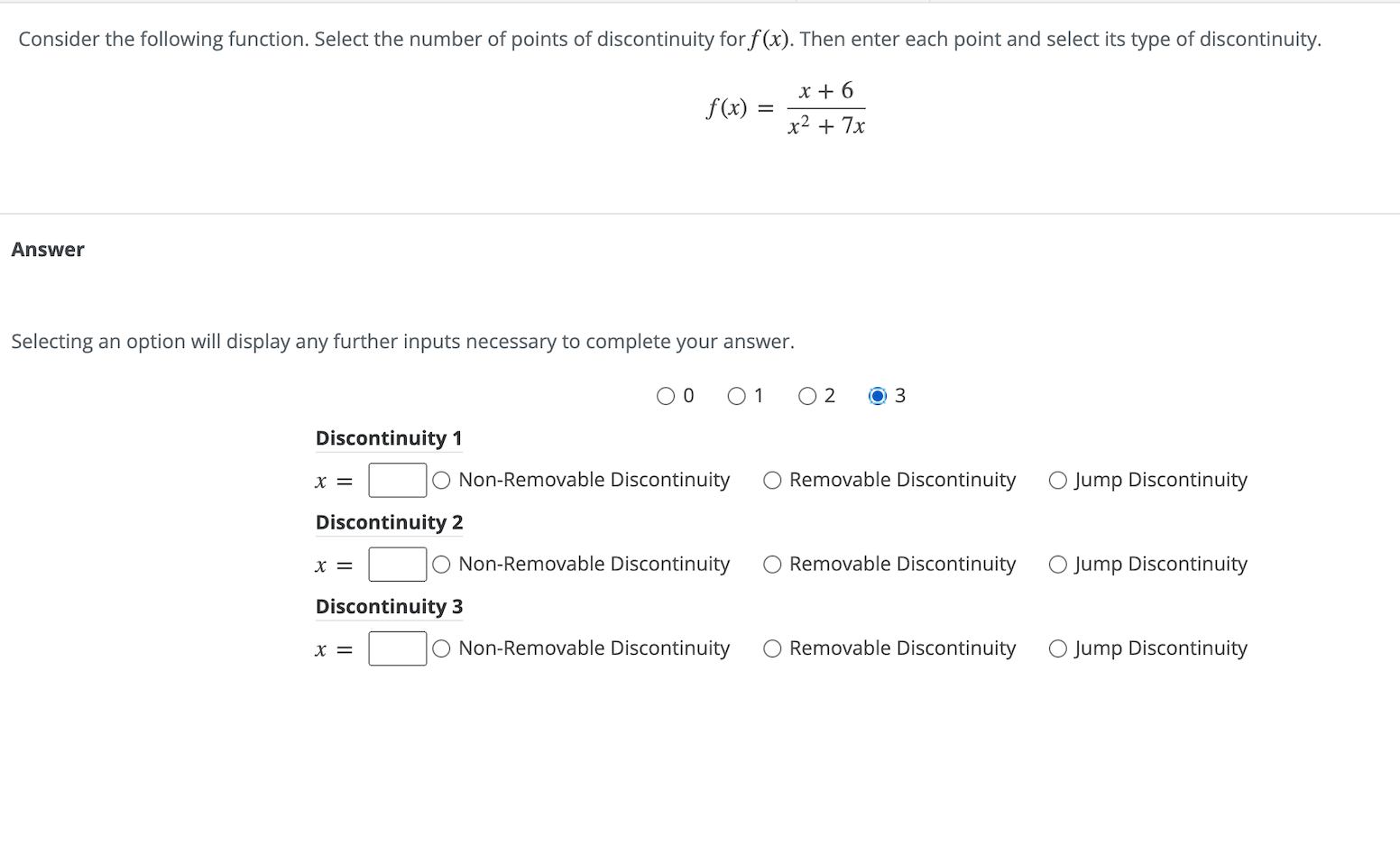The height and width of the screenshot is (855, 1400).
Task: Select the "0" points of discontinuity option
Action: pos(666,395)
